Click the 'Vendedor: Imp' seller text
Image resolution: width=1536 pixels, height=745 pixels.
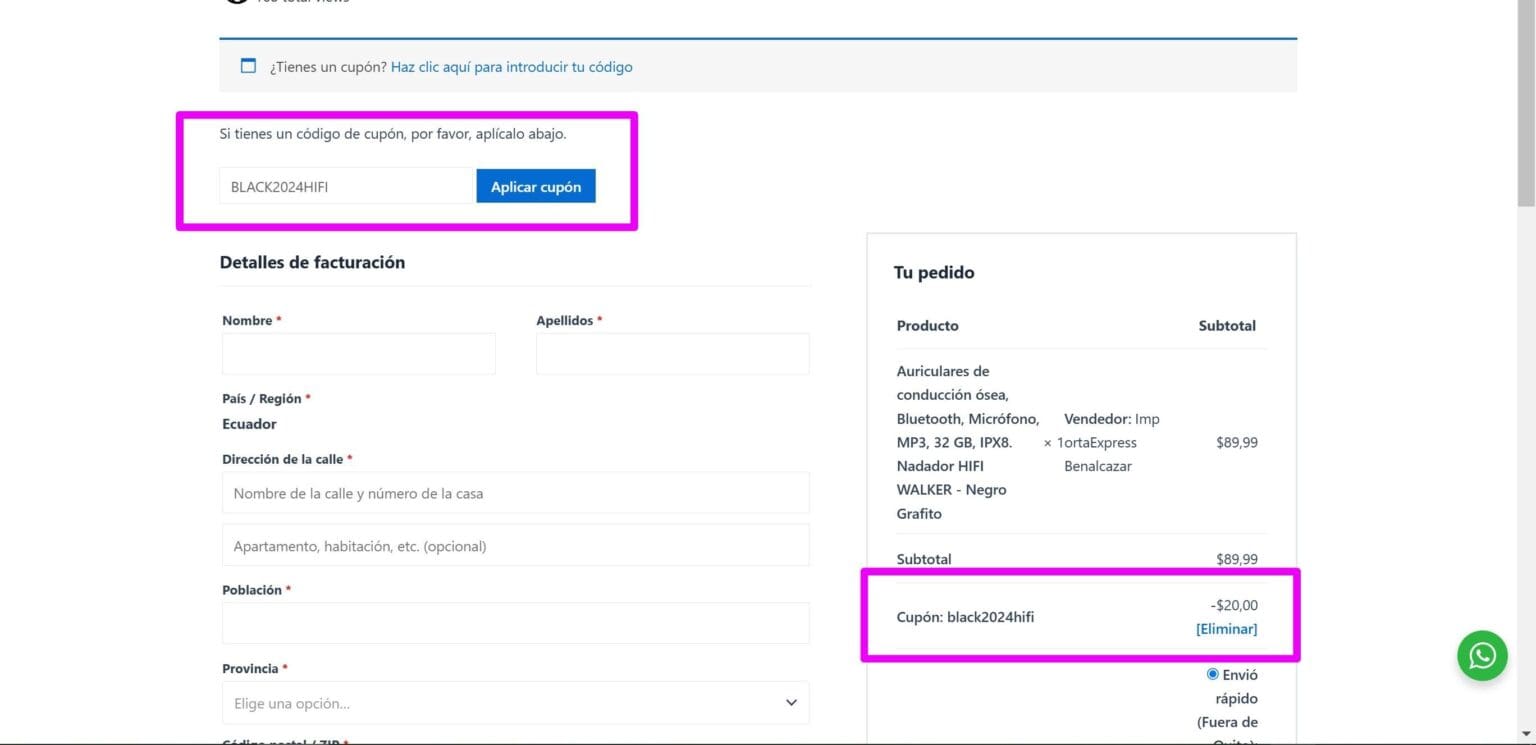pyautogui.click(x=1112, y=419)
